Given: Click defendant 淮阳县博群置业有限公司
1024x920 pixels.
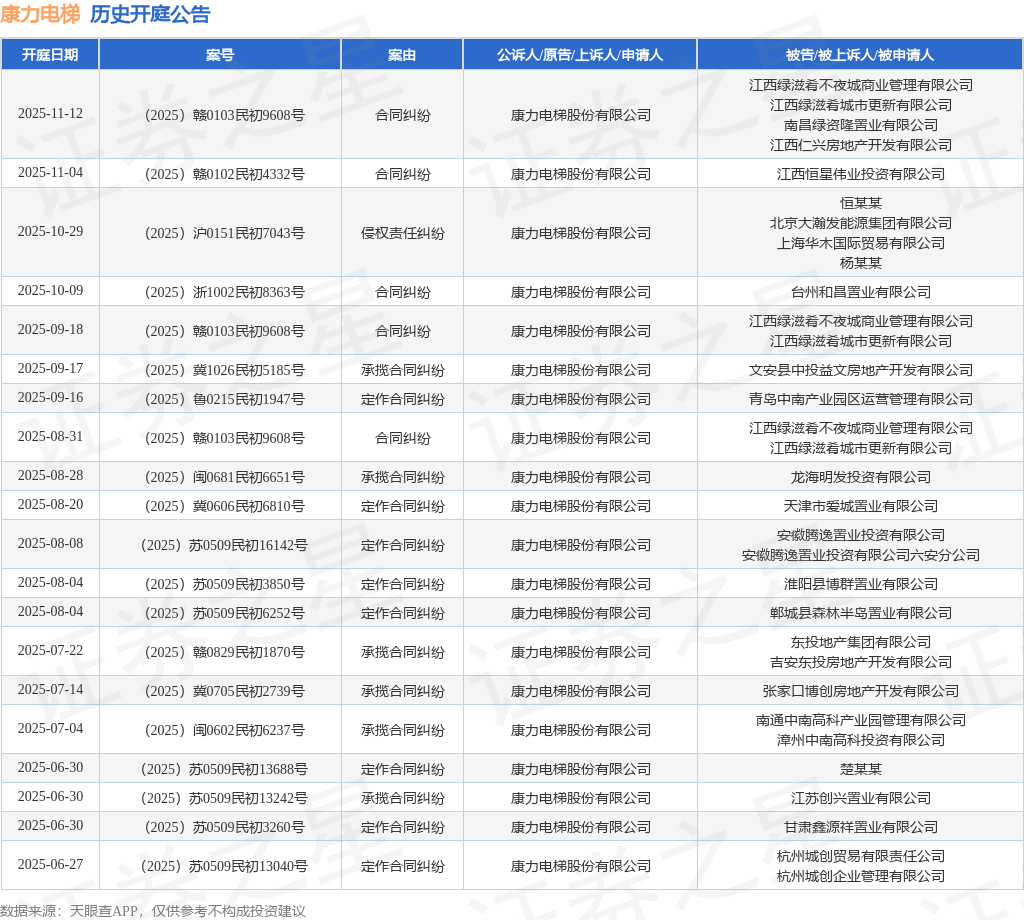Looking at the screenshot, I should point(860,584).
